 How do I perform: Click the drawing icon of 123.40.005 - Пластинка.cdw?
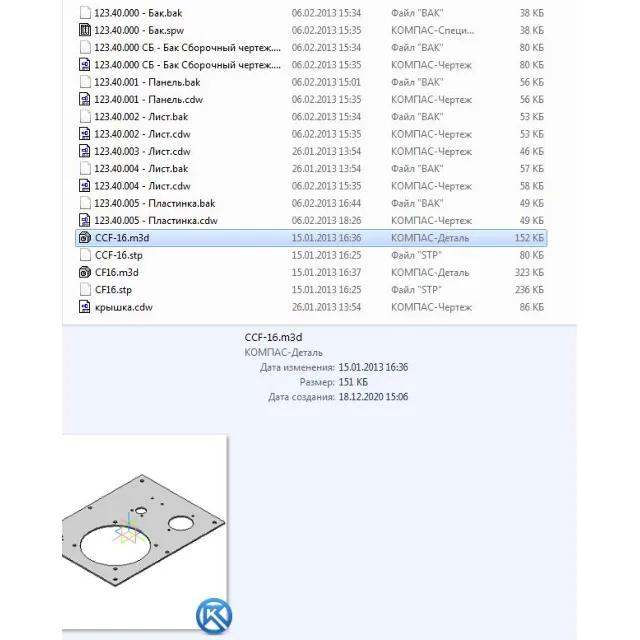[85, 220]
